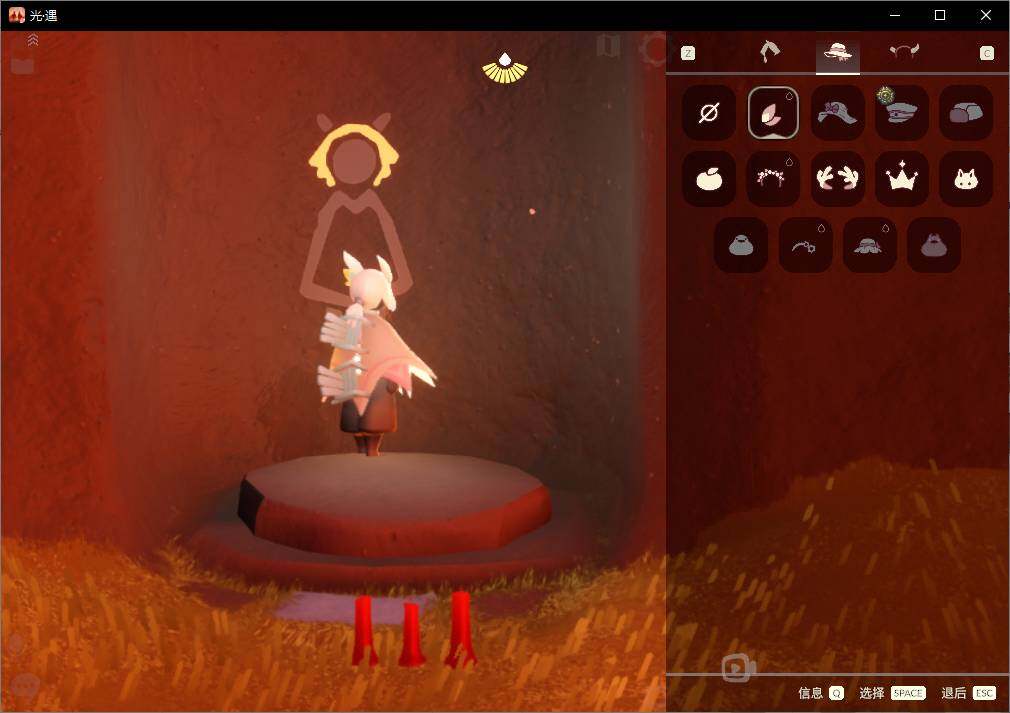The width and height of the screenshot is (1010, 713).
Task: Maximize the 光遇 game window
Action: click(x=940, y=15)
